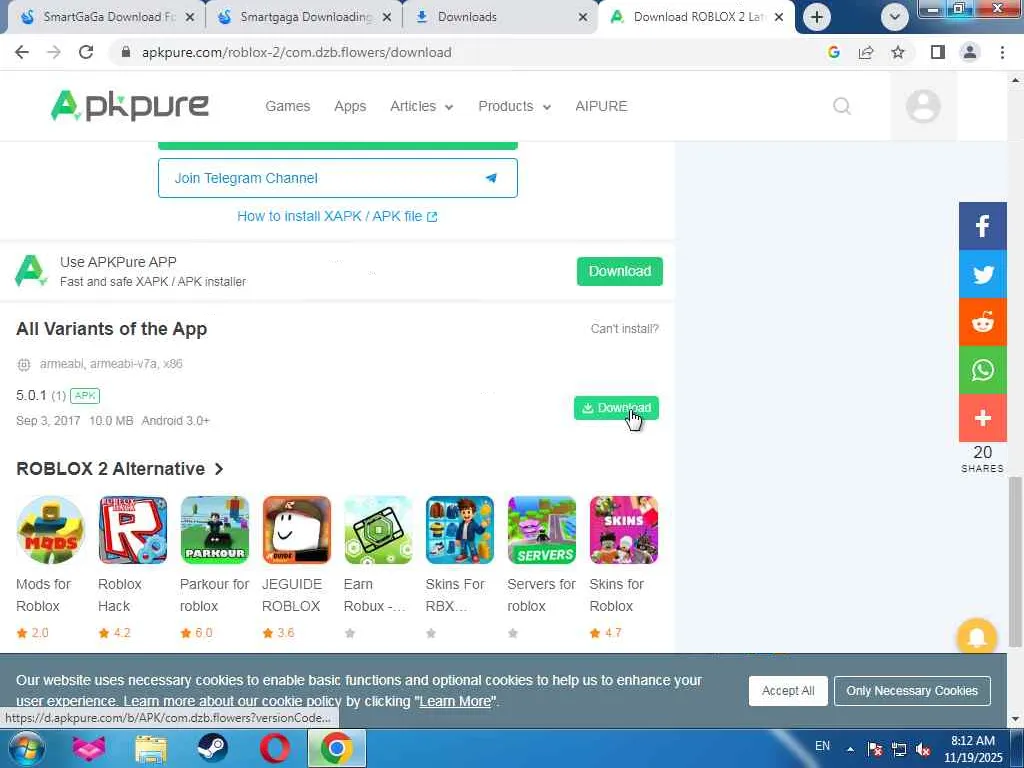Click the Can't install? link
Screen dimensions: 1024x768
[x=624, y=328]
